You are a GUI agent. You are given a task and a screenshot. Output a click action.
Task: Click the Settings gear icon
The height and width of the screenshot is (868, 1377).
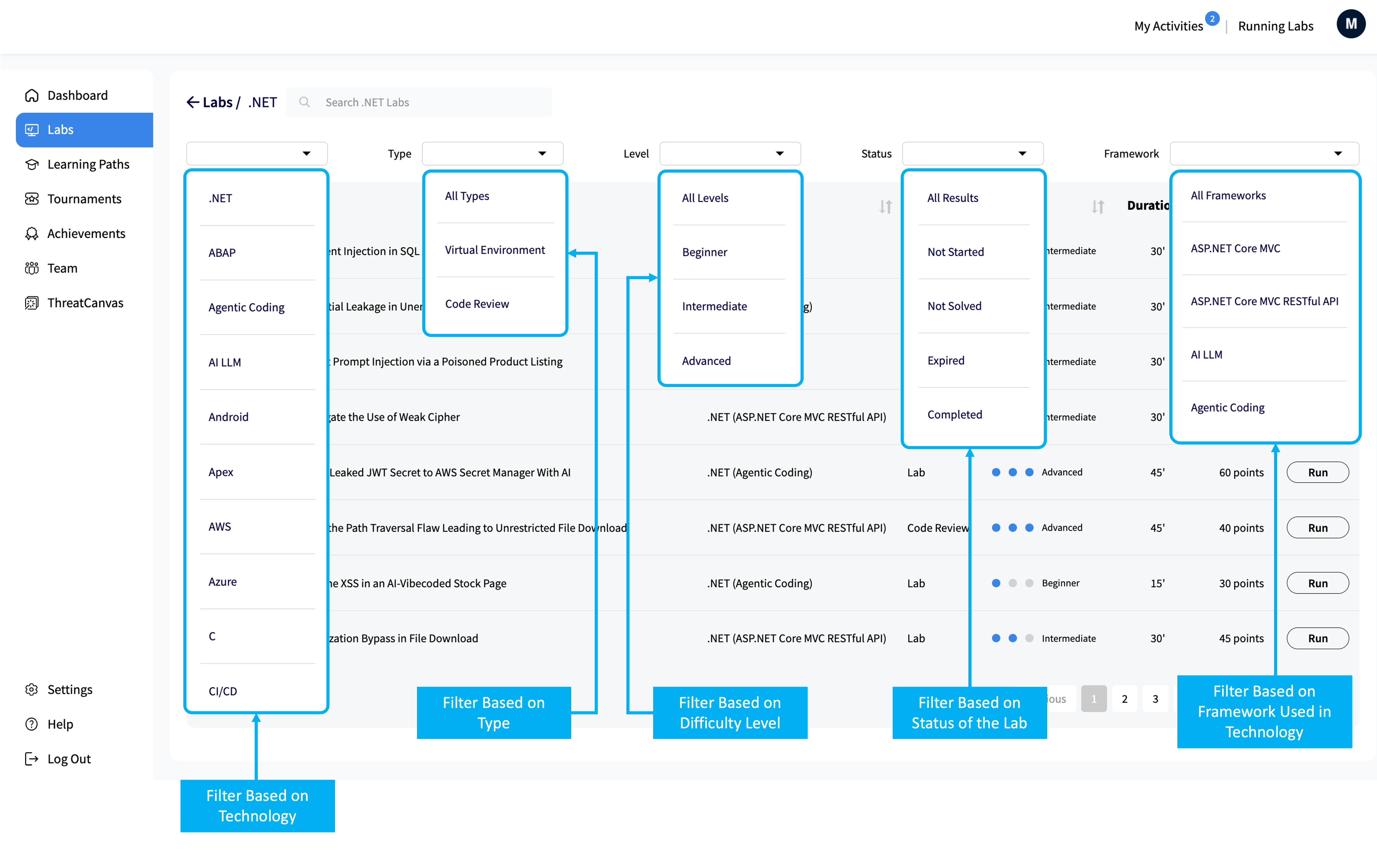click(32, 690)
